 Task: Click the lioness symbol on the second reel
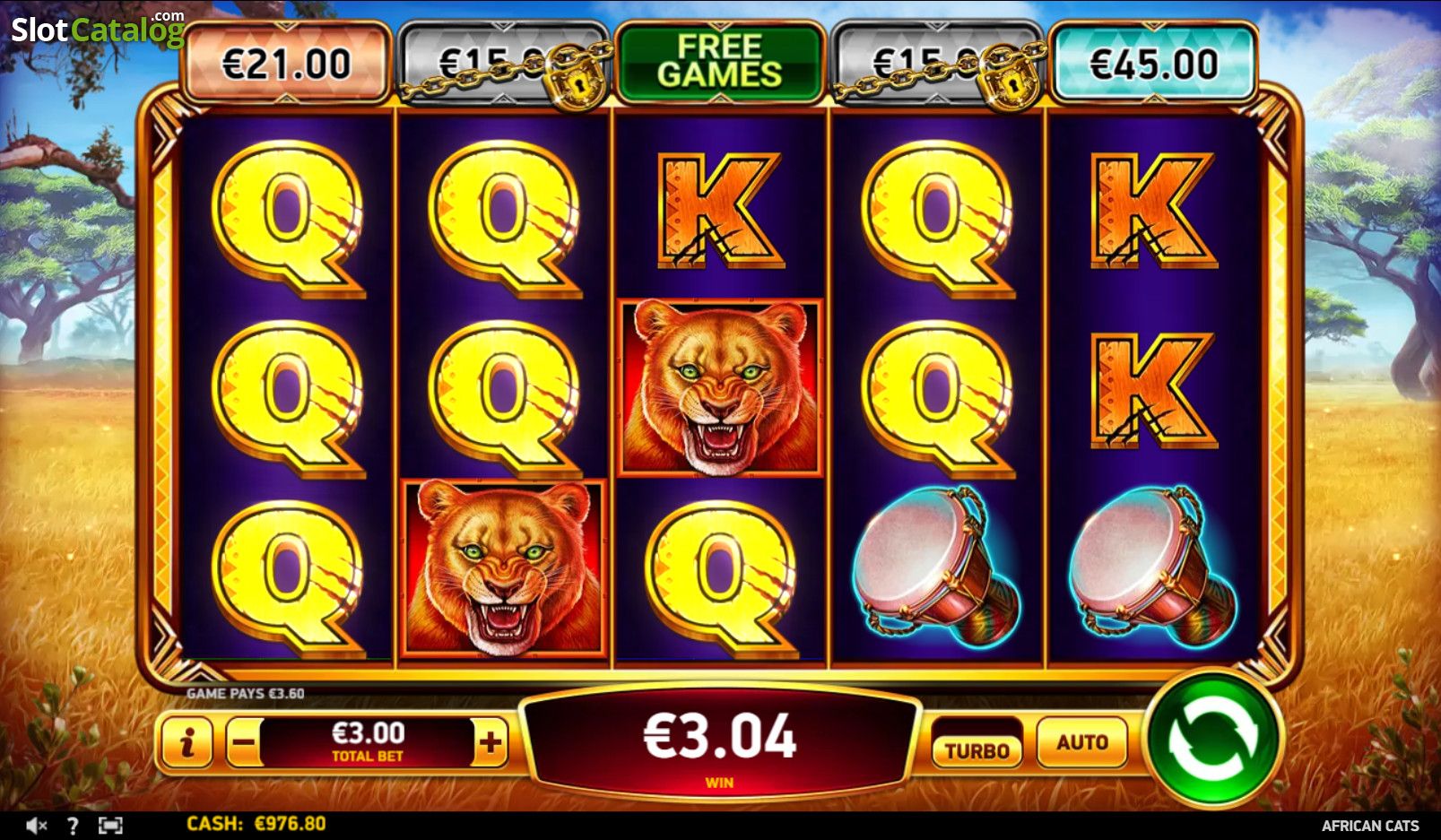[504, 568]
